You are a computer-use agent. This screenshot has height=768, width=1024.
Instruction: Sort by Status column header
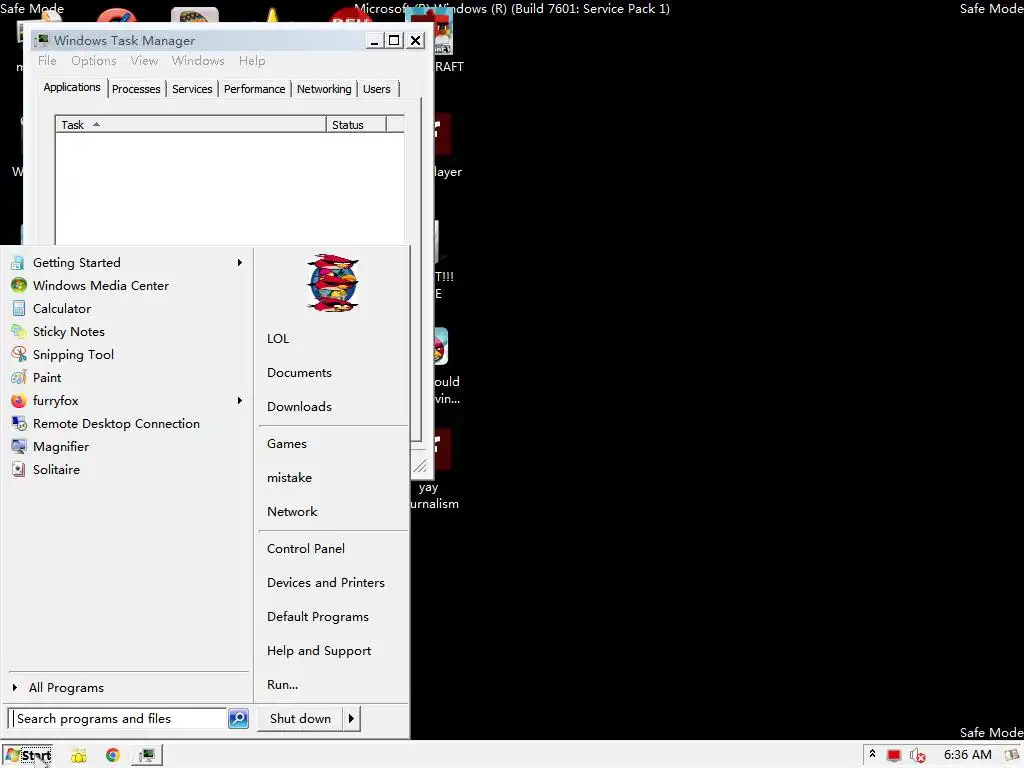pos(356,125)
